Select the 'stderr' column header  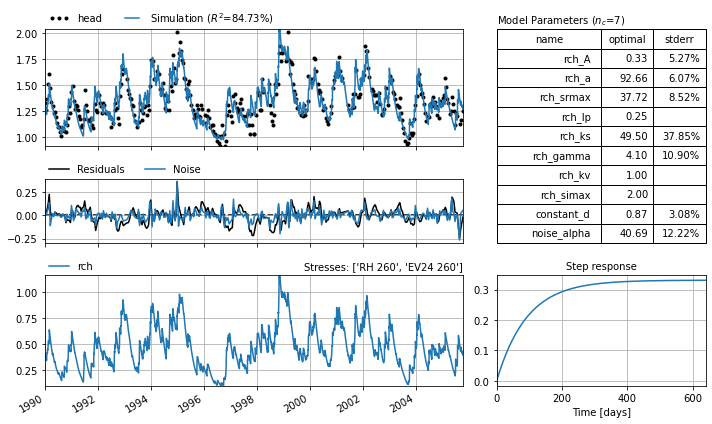(679, 39)
